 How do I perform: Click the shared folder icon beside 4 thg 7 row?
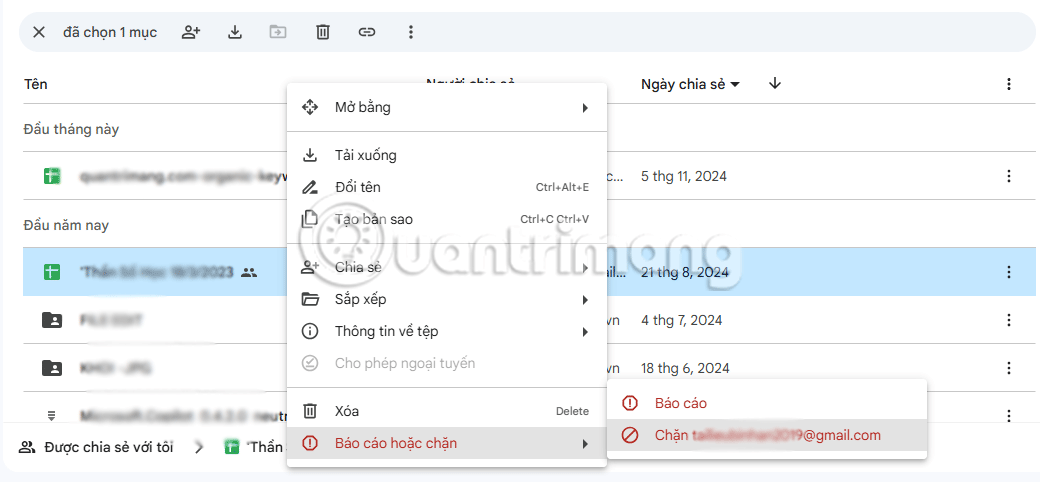[x=52, y=320]
